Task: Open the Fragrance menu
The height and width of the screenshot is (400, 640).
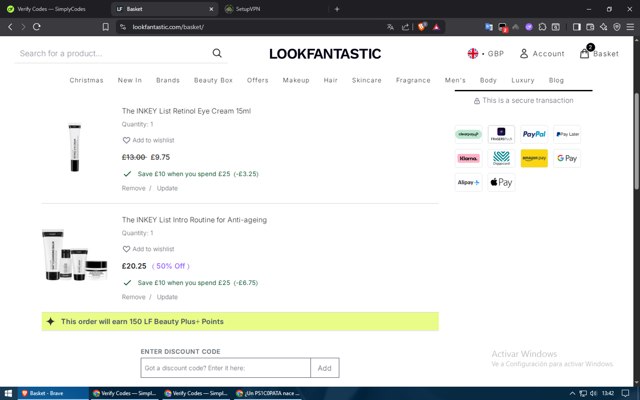Action: pos(413,80)
